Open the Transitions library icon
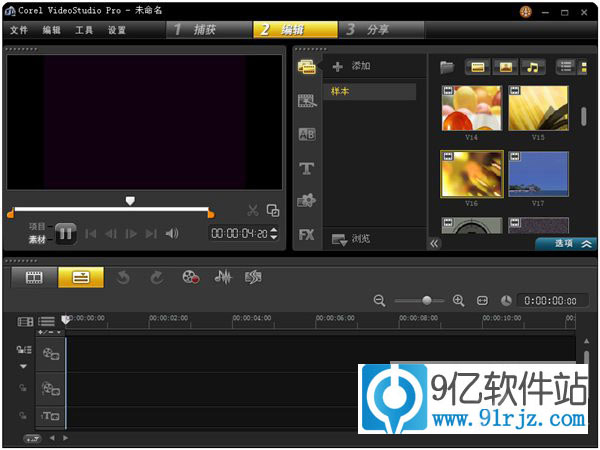 click(307, 100)
